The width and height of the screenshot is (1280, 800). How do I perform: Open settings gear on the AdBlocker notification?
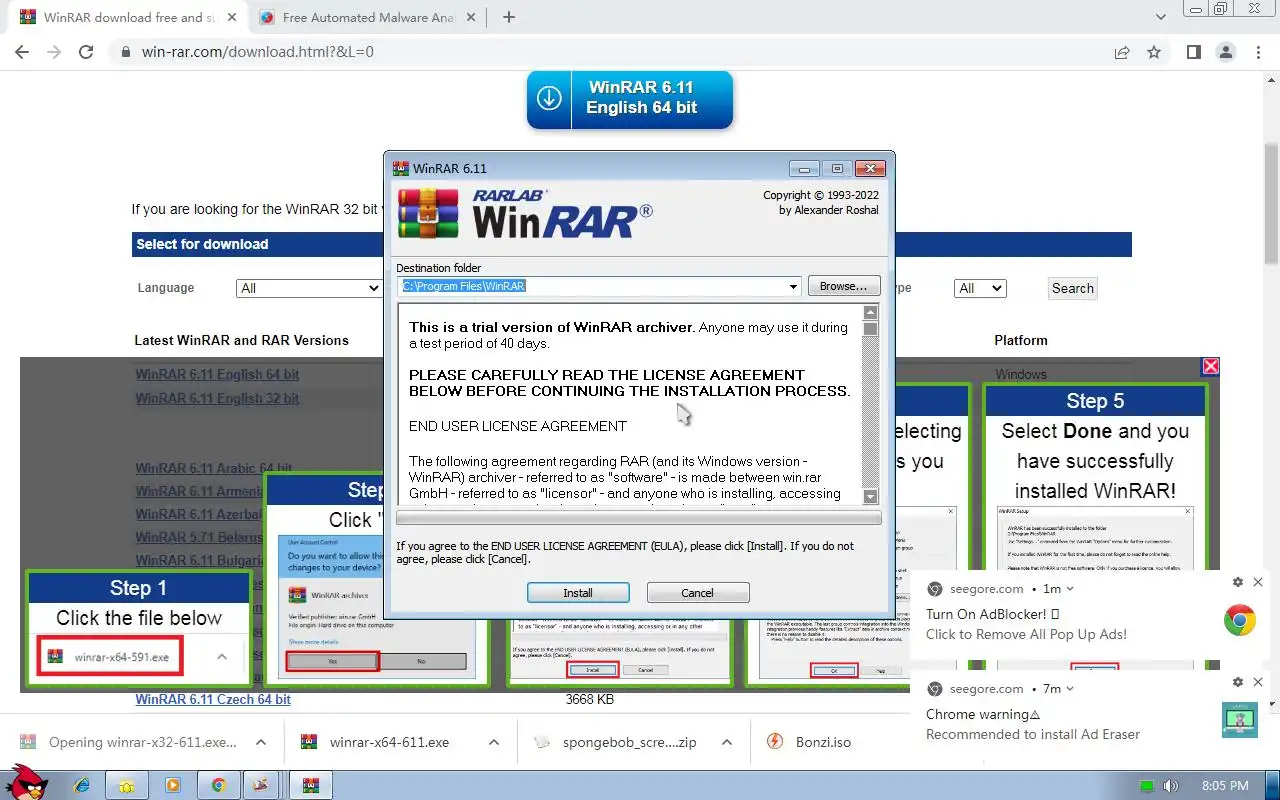pos(1238,582)
